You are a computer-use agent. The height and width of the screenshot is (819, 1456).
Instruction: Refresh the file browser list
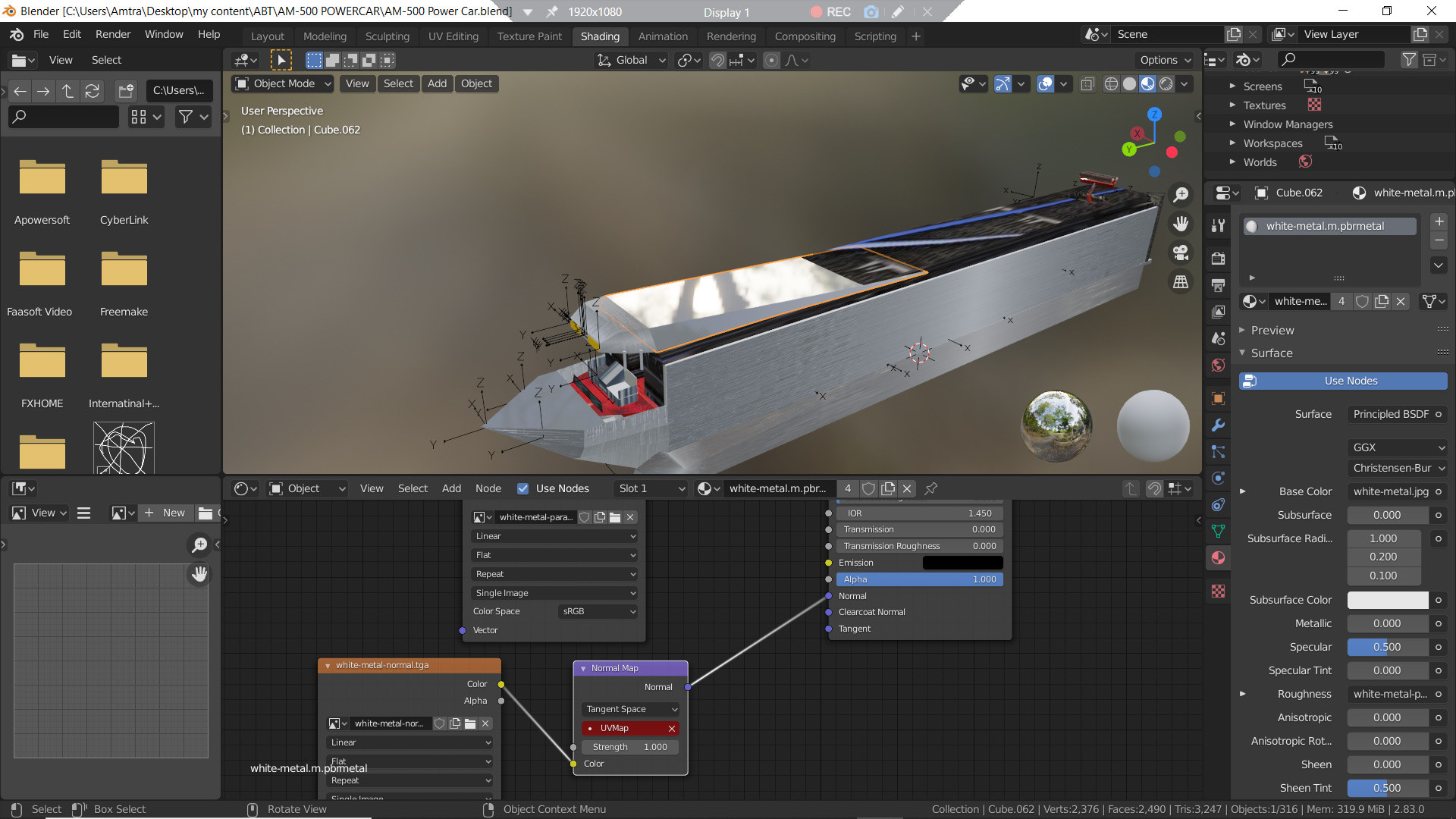[x=93, y=91]
